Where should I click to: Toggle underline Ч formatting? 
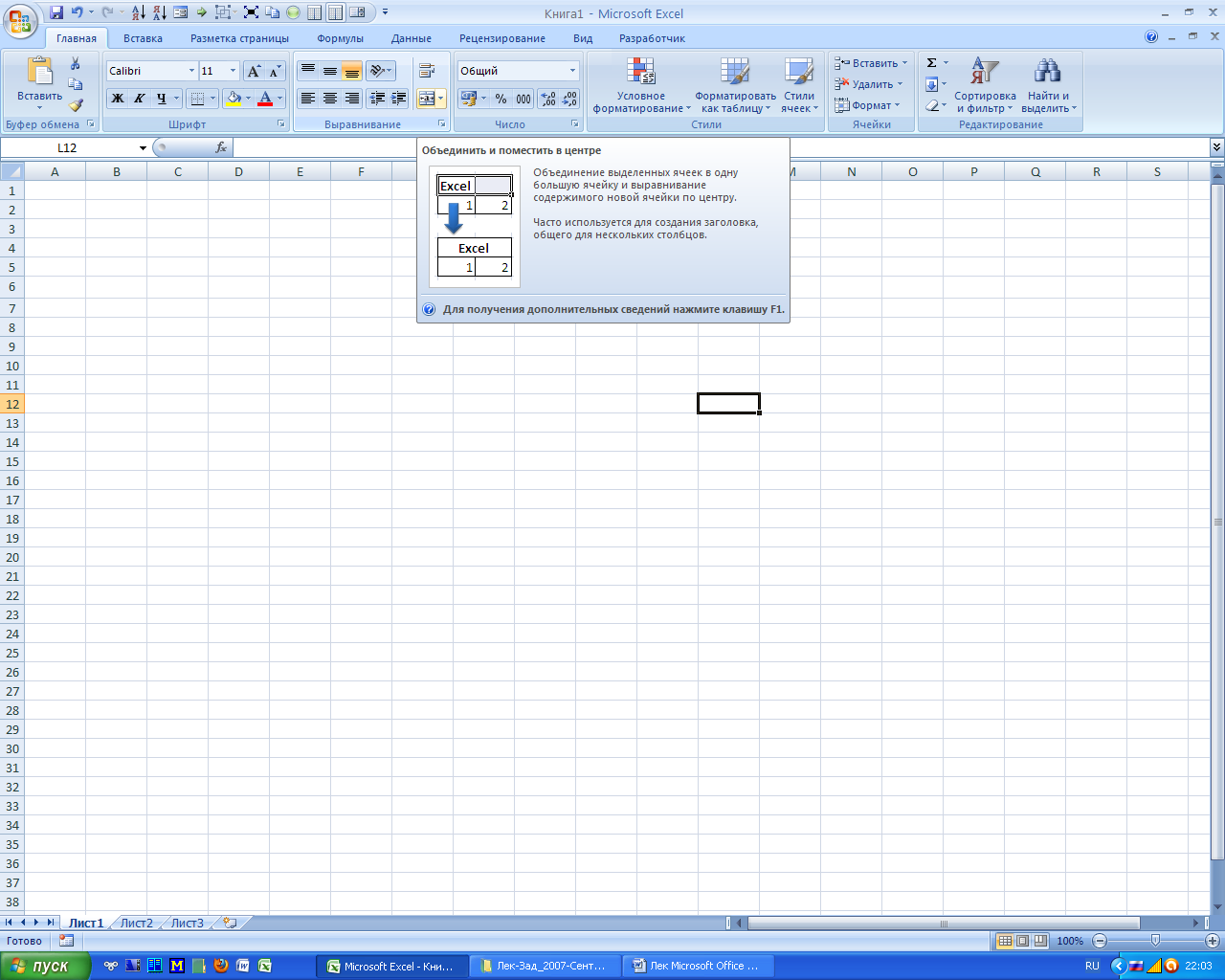[x=162, y=98]
